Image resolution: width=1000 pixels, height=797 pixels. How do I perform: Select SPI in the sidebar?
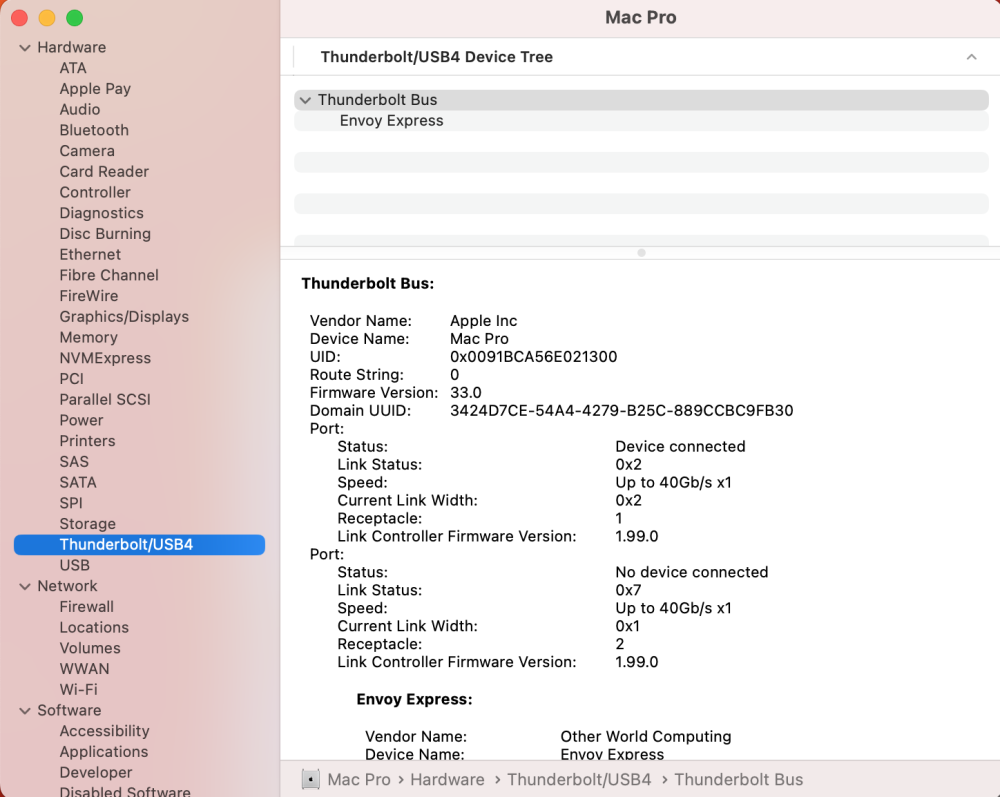[71, 503]
